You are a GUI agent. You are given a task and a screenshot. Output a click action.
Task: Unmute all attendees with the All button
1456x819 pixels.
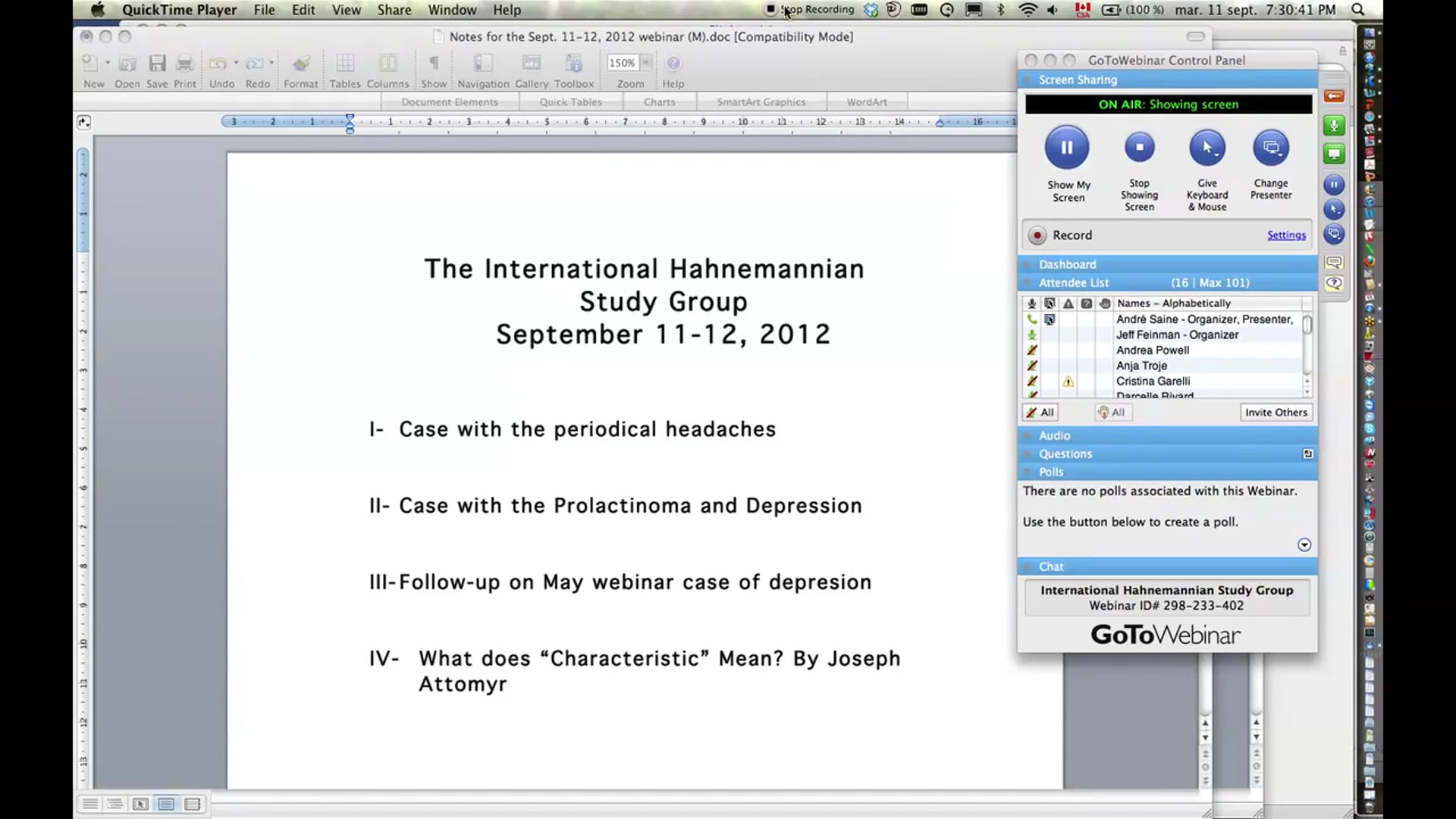1040,412
